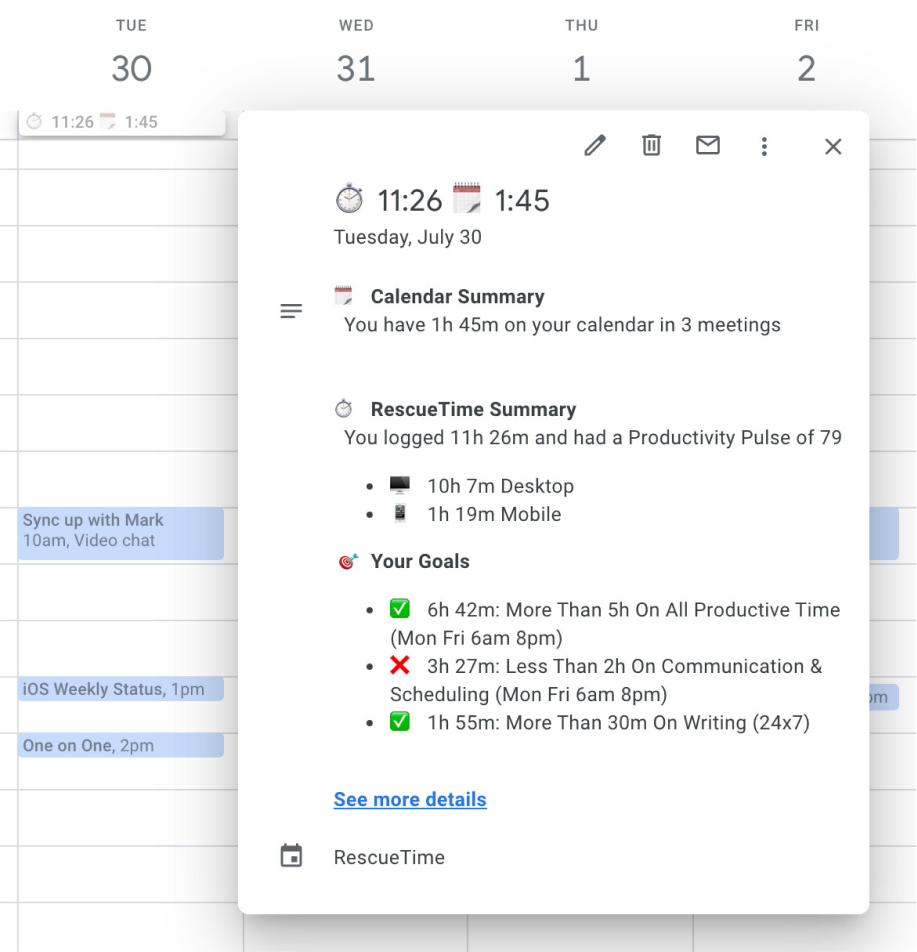Image resolution: width=917 pixels, height=952 pixels.
Task: Click the RescueTime calendar icon at bottom
Action: point(291,857)
